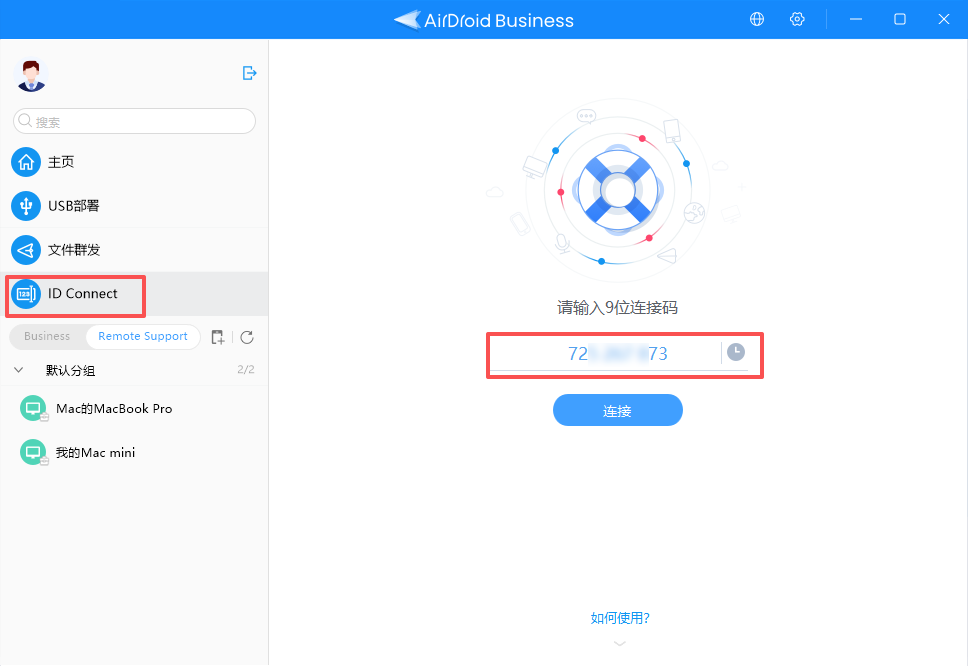Viewport: 968px width, 666px height.
Task: Click the home icon next to 主页
Action: (x=26, y=162)
